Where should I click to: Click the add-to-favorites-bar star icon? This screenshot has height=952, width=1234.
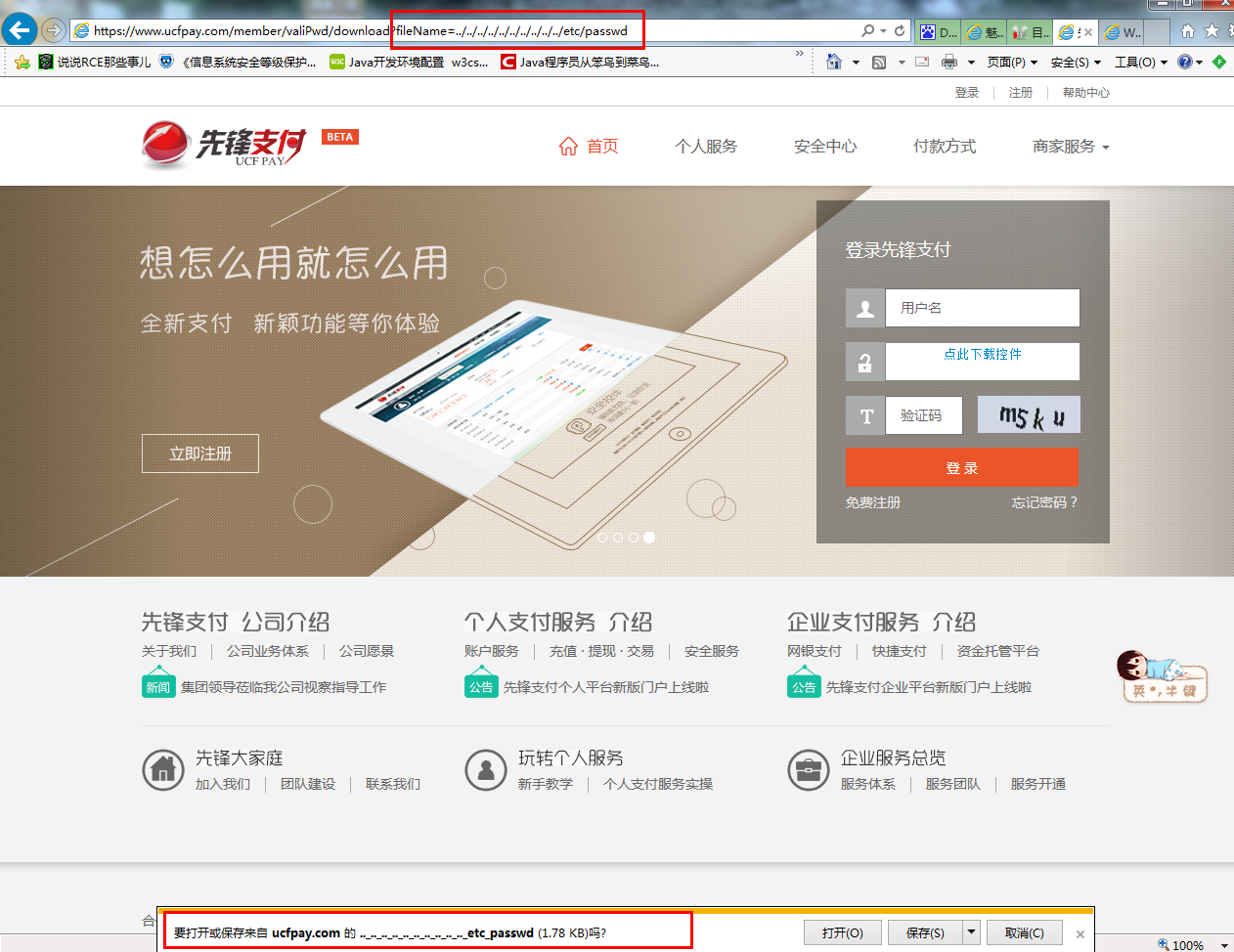coord(22,63)
